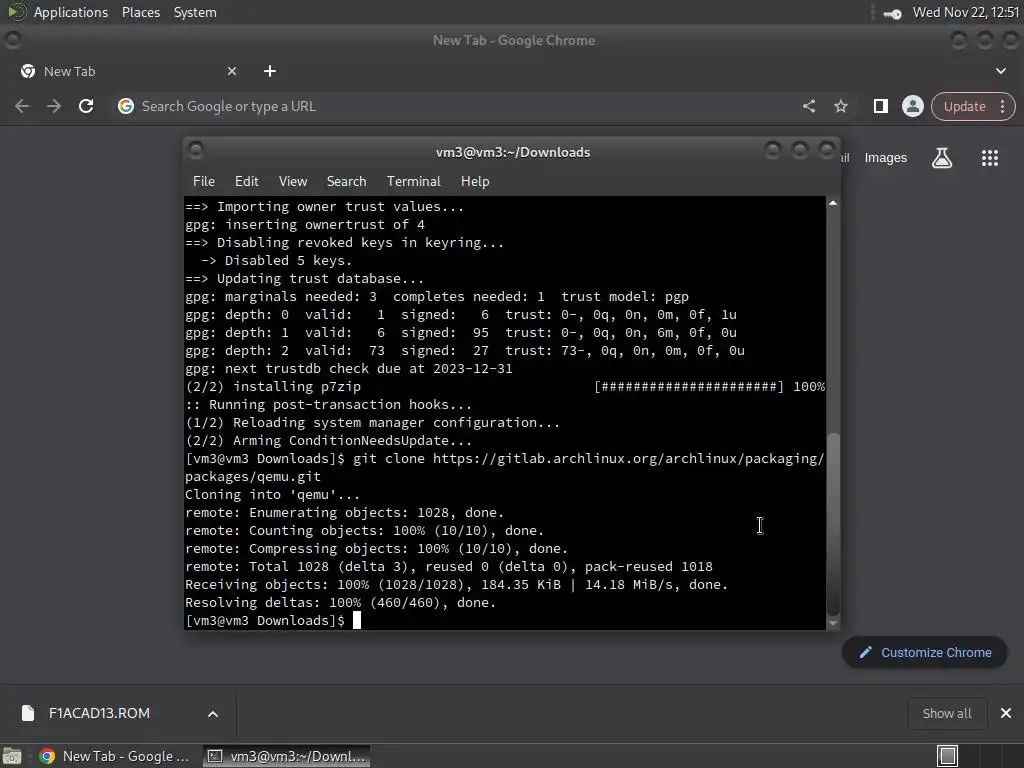Go back with Chrome's back arrow
1024x768 pixels.
(x=22, y=106)
